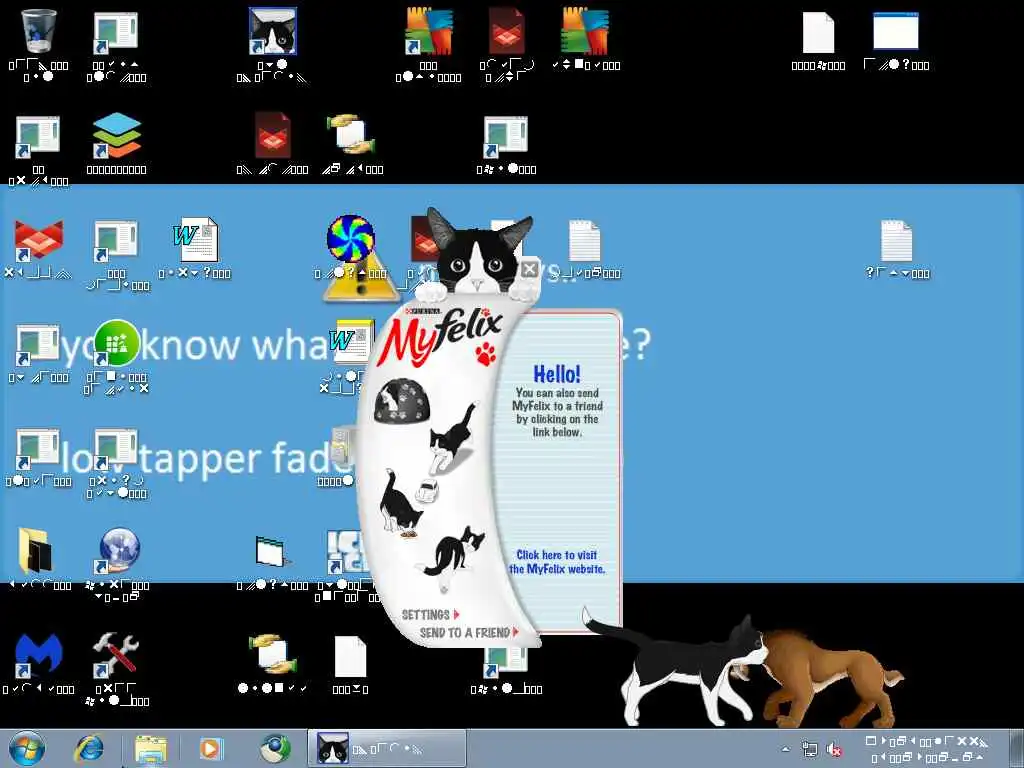Open the Recycle Bin on the desktop
1024x768 pixels.
click(x=39, y=31)
